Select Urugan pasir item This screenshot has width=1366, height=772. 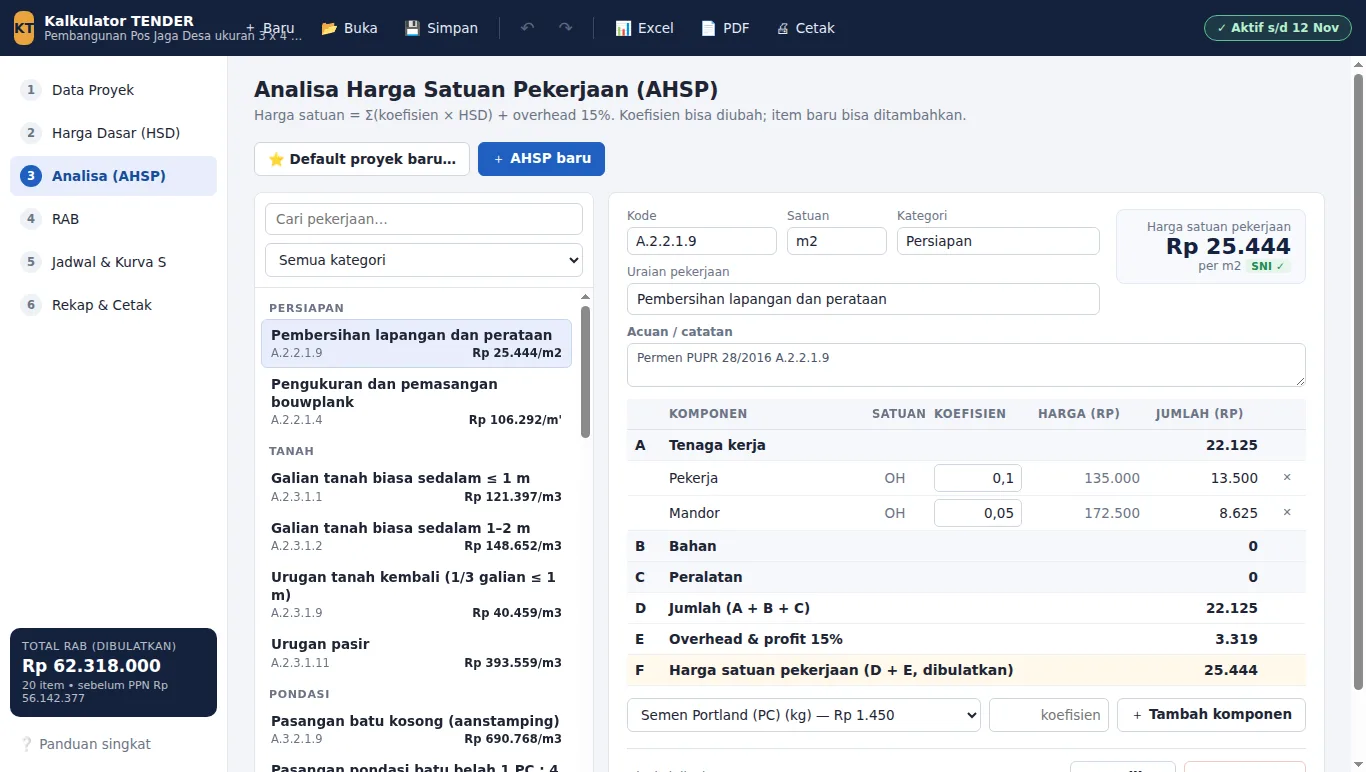tap(416, 653)
